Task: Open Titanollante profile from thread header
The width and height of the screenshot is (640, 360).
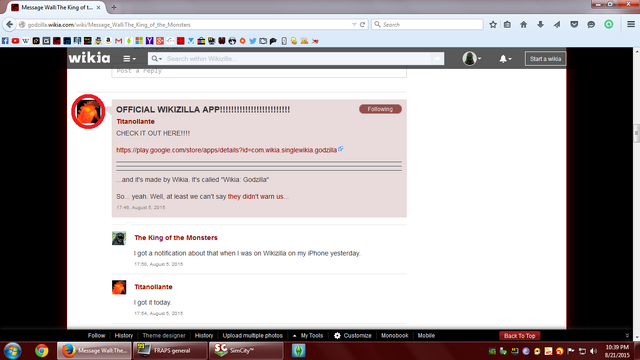Action: click(x=136, y=121)
